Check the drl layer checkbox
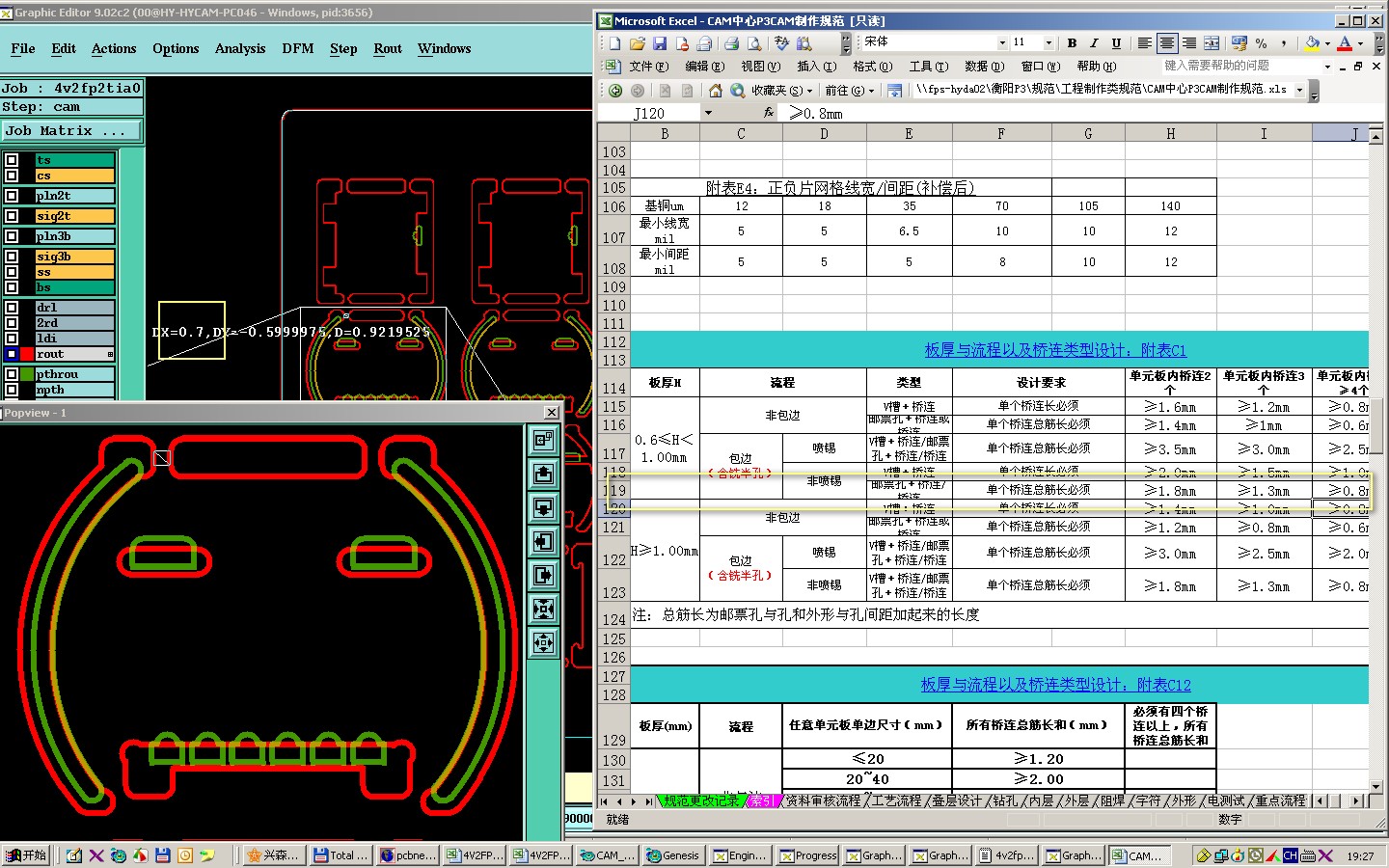 click(x=12, y=308)
